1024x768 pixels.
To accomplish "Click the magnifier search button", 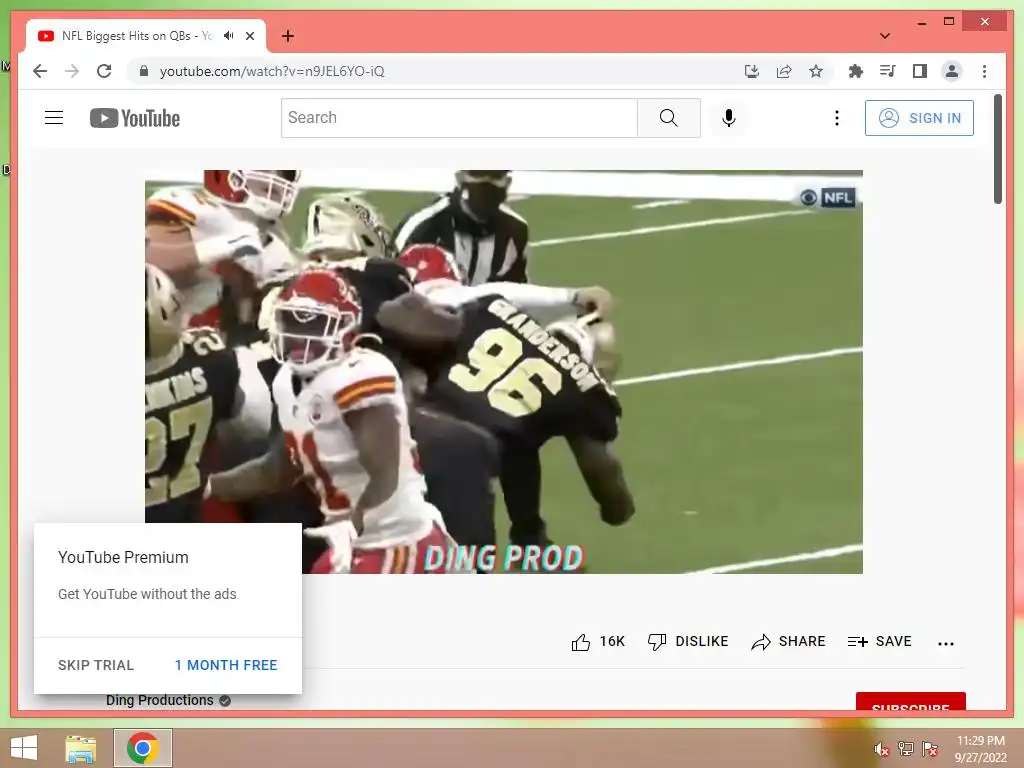I will (669, 118).
